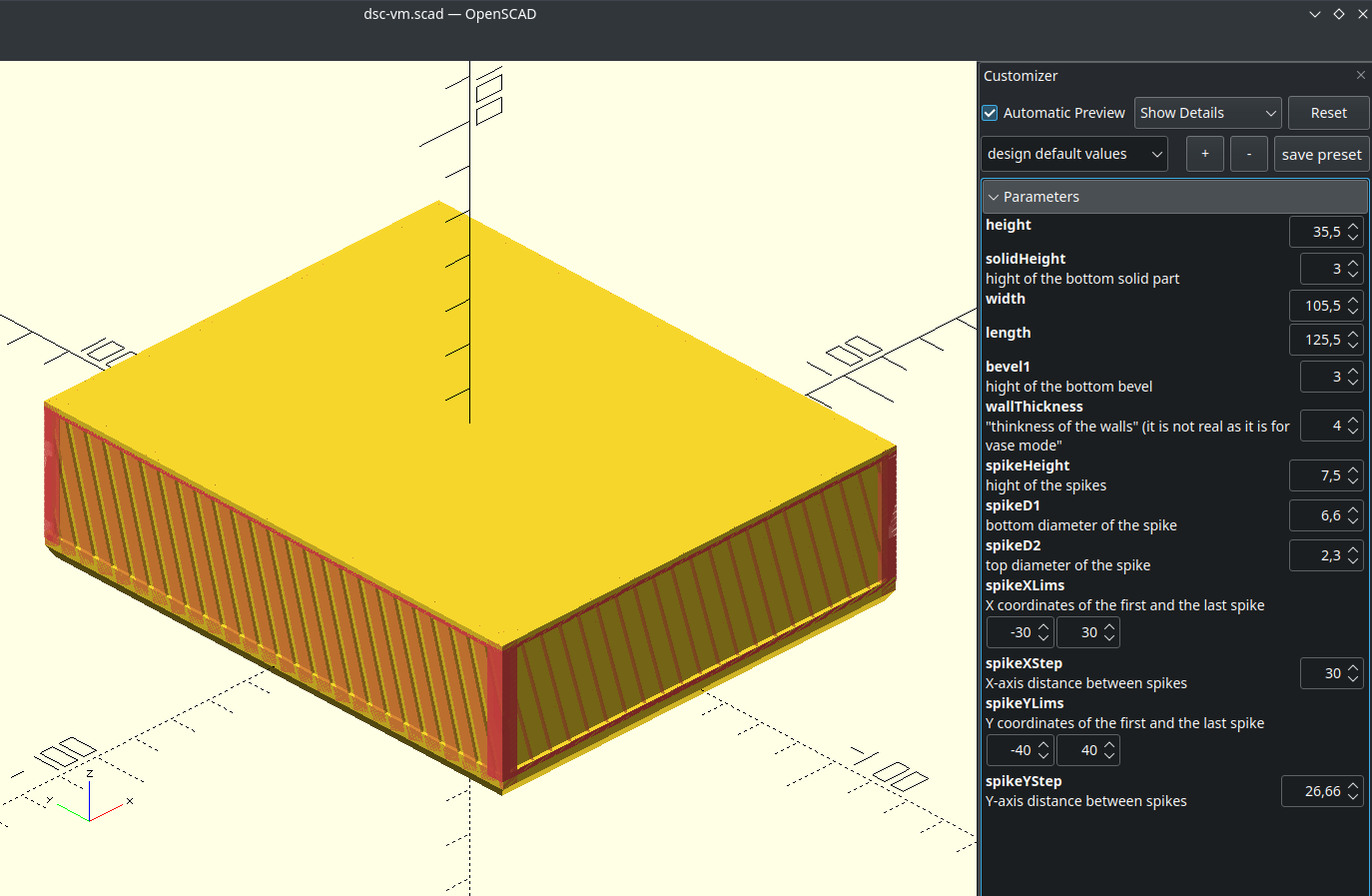Decrease spikeYStep using the down arrow
1372x896 pixels.
click(1353, 797)
